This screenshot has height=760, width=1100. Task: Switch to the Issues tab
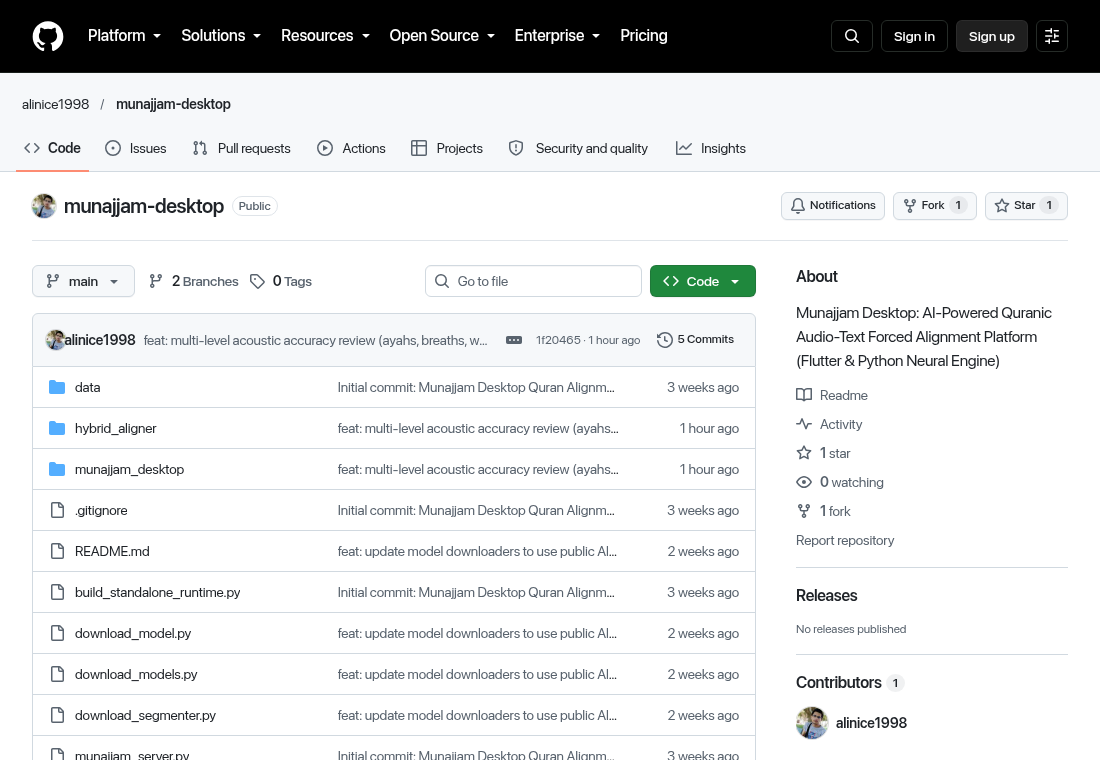click(x=136, y=149)
